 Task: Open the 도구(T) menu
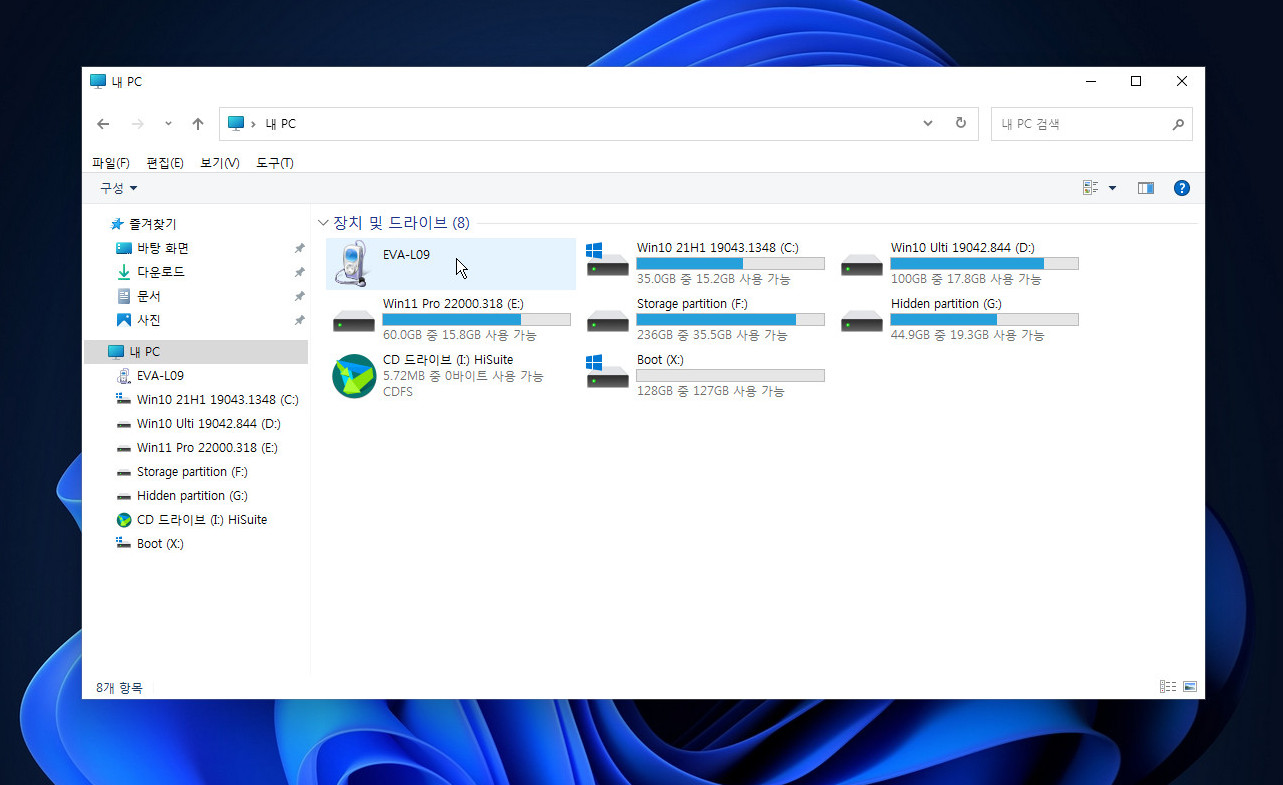(x=275, y=163)
